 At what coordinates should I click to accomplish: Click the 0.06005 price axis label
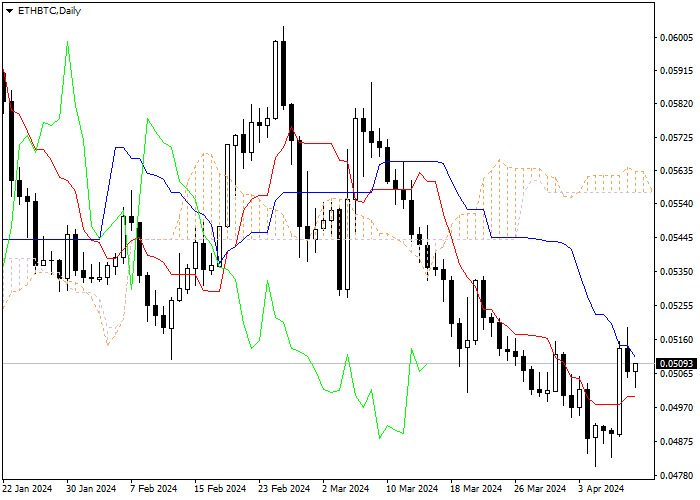(677, 38)
